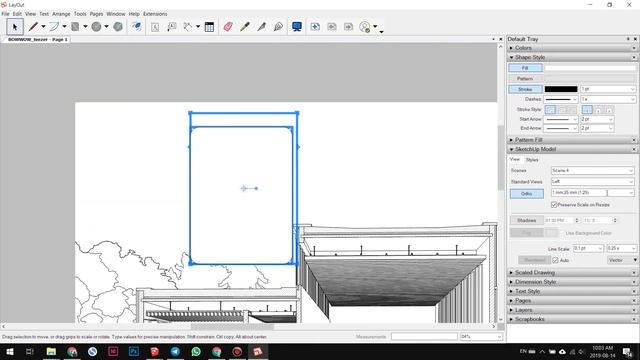Click the white Fill color swatch

pyautogui.click(x=590, y=68)
